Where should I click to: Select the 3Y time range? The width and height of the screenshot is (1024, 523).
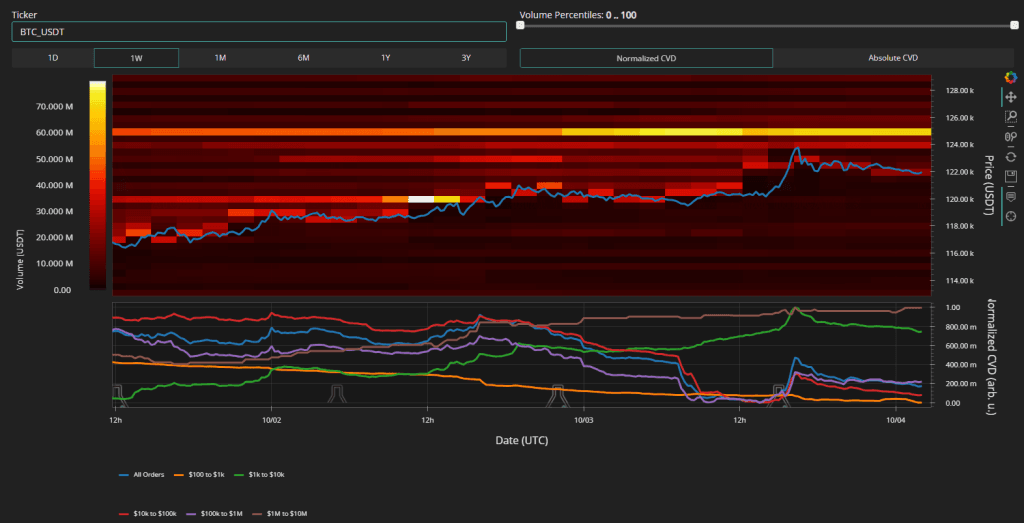466,58
